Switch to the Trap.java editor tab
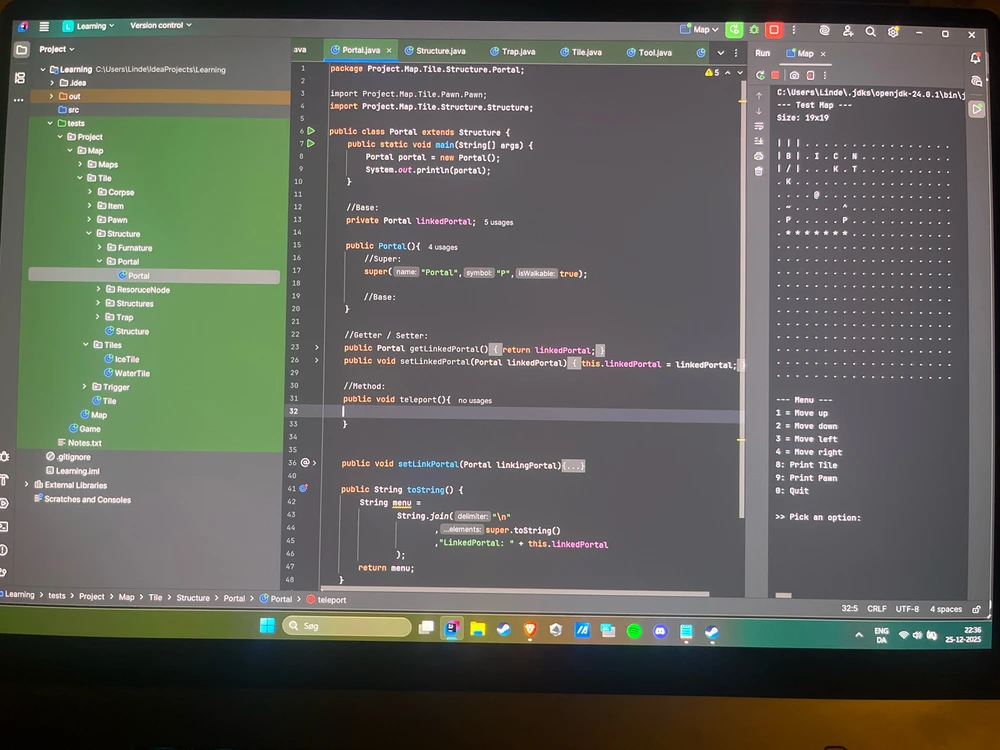This screenshot has width=1000, height=750. [516, 51]
